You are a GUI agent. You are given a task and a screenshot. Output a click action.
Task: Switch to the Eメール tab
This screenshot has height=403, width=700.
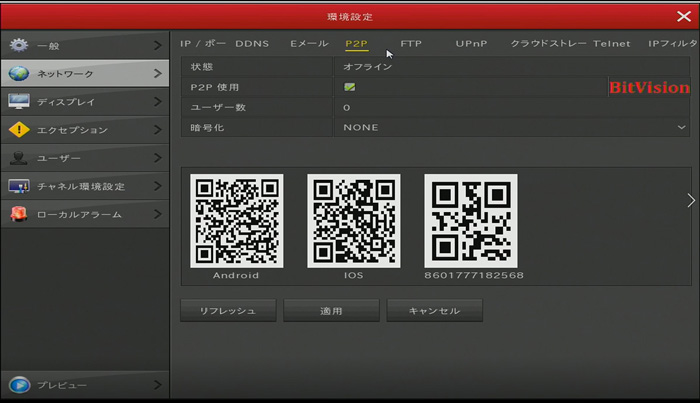click(x=309, y=44)
